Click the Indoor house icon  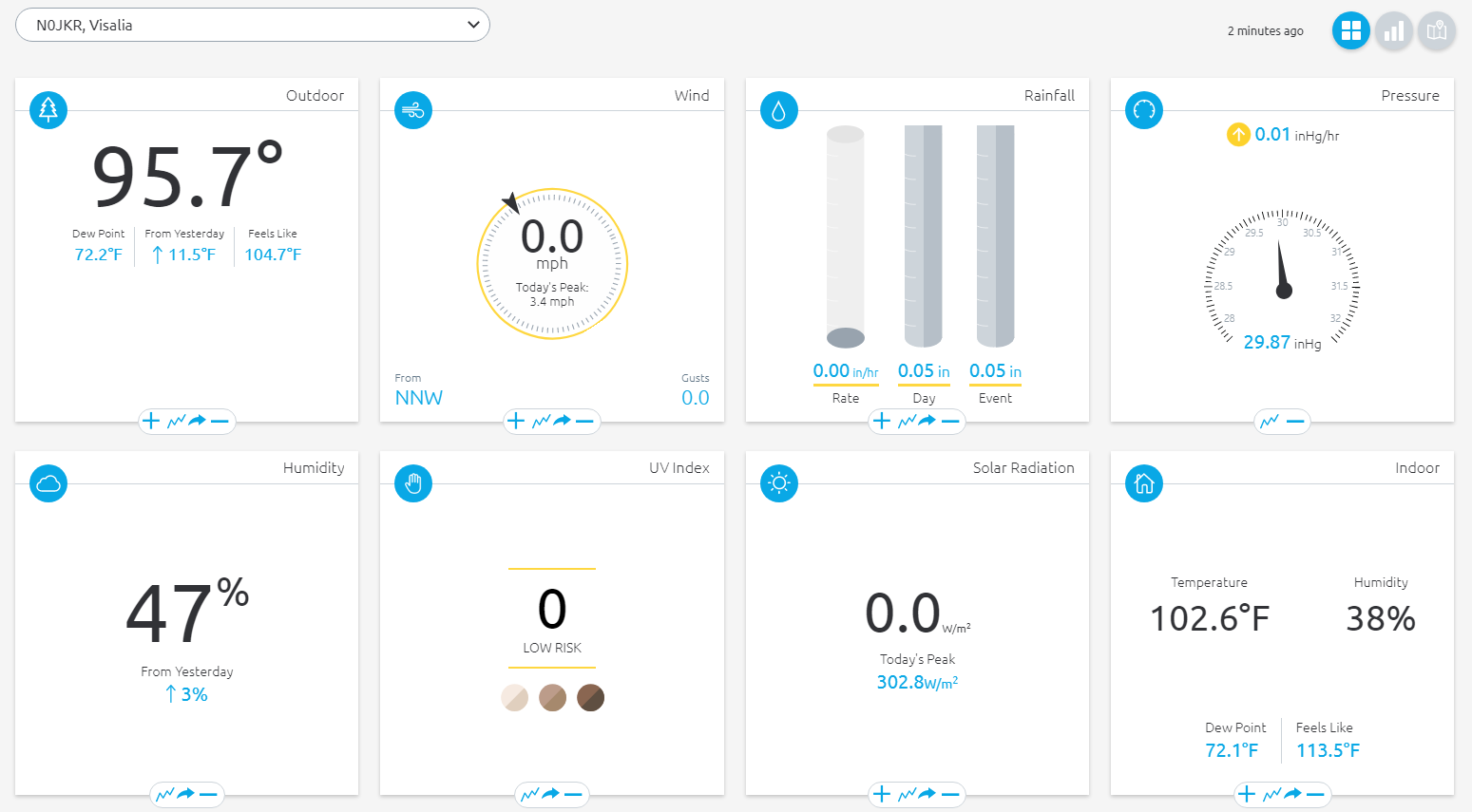(x=1144, y=483)
